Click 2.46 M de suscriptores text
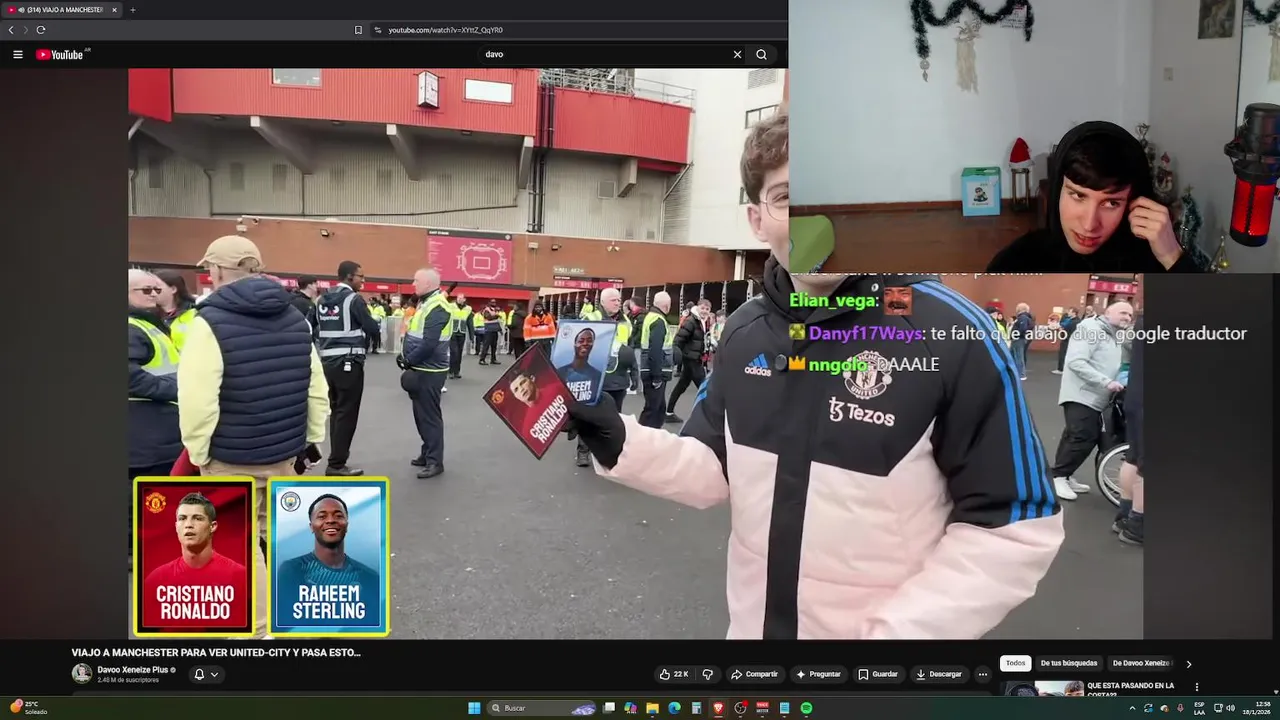The height and width of the screenshot is (720, 1280). pyautogui.click(x=128, y=680)
